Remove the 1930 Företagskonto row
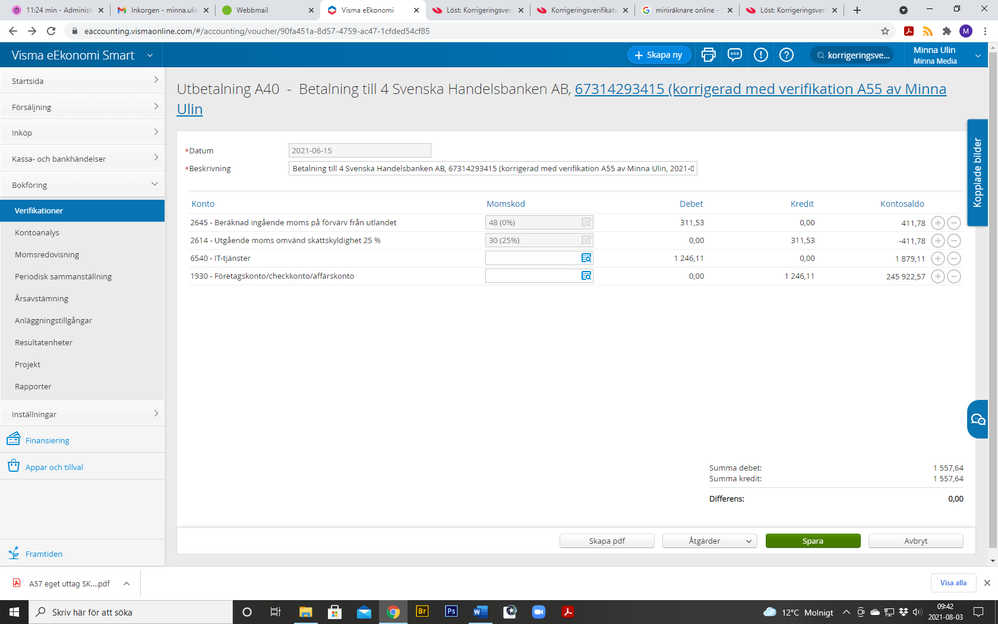 953,276
